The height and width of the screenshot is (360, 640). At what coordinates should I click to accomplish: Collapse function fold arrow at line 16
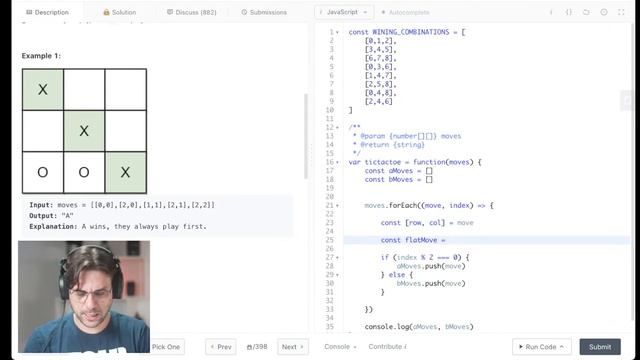338,162
